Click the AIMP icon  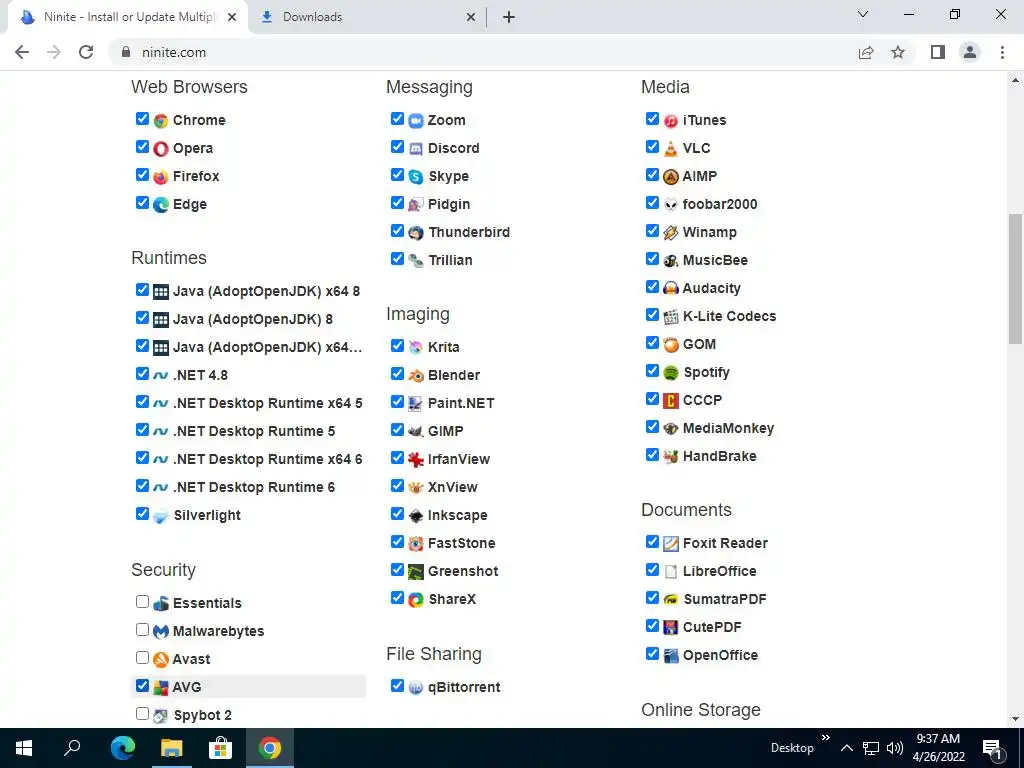click(671, 177)
